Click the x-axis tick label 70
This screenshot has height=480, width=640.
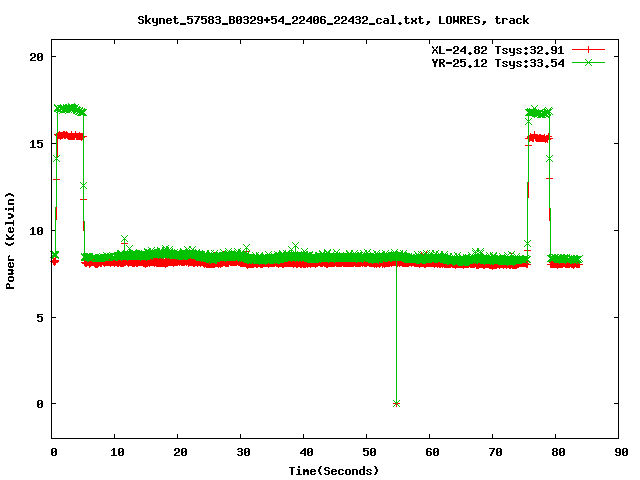click(x=495, y=452)
